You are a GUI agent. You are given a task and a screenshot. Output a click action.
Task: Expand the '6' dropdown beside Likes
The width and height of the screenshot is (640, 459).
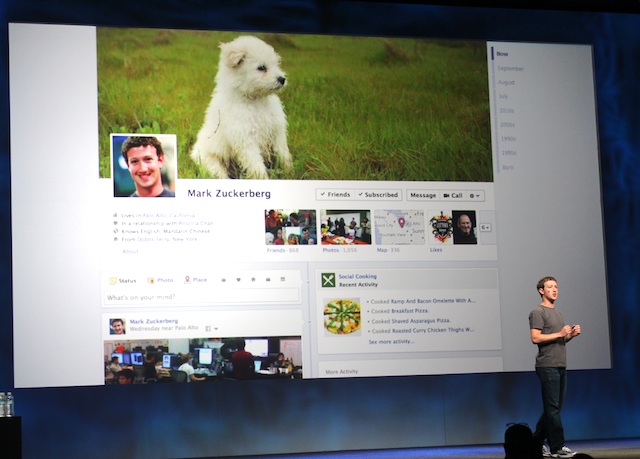(x=485, y=228)
